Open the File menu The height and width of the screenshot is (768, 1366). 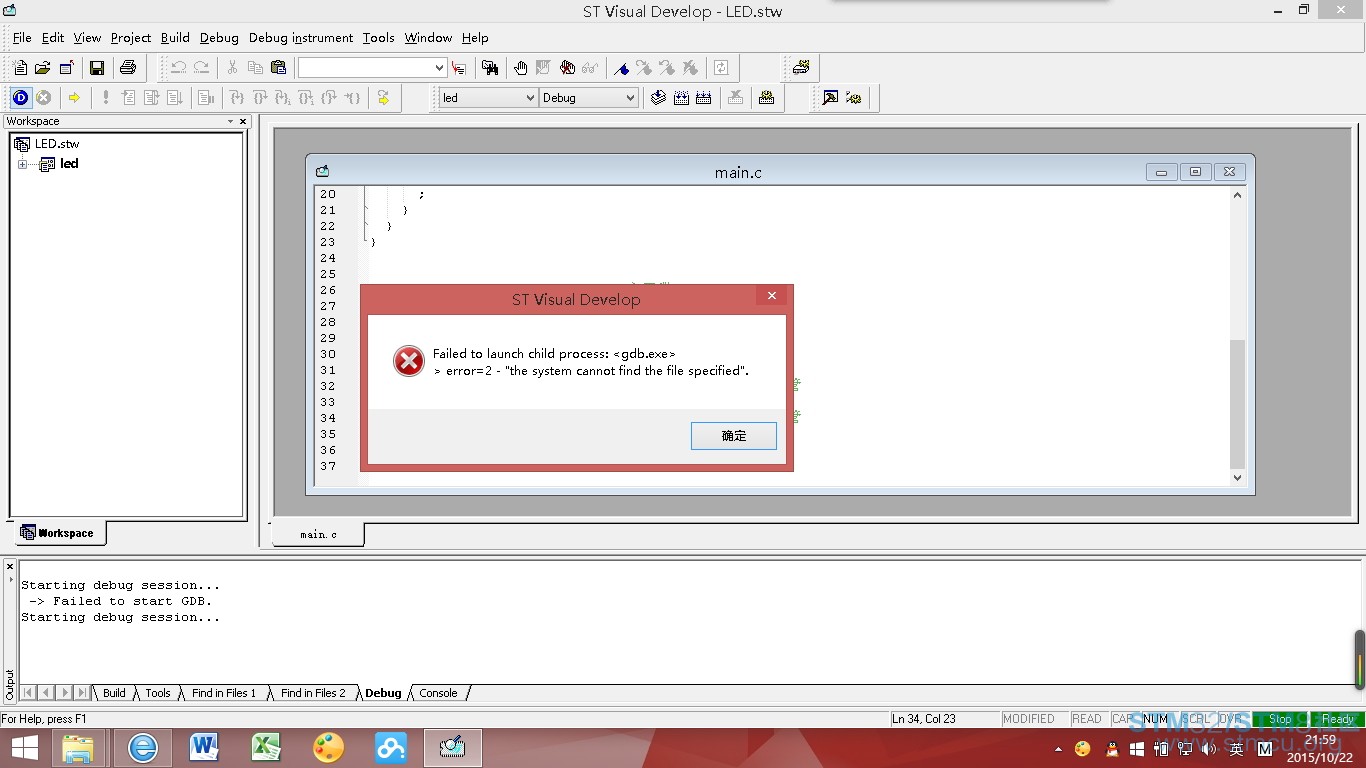pyautogui.click(x=22, y=38)
